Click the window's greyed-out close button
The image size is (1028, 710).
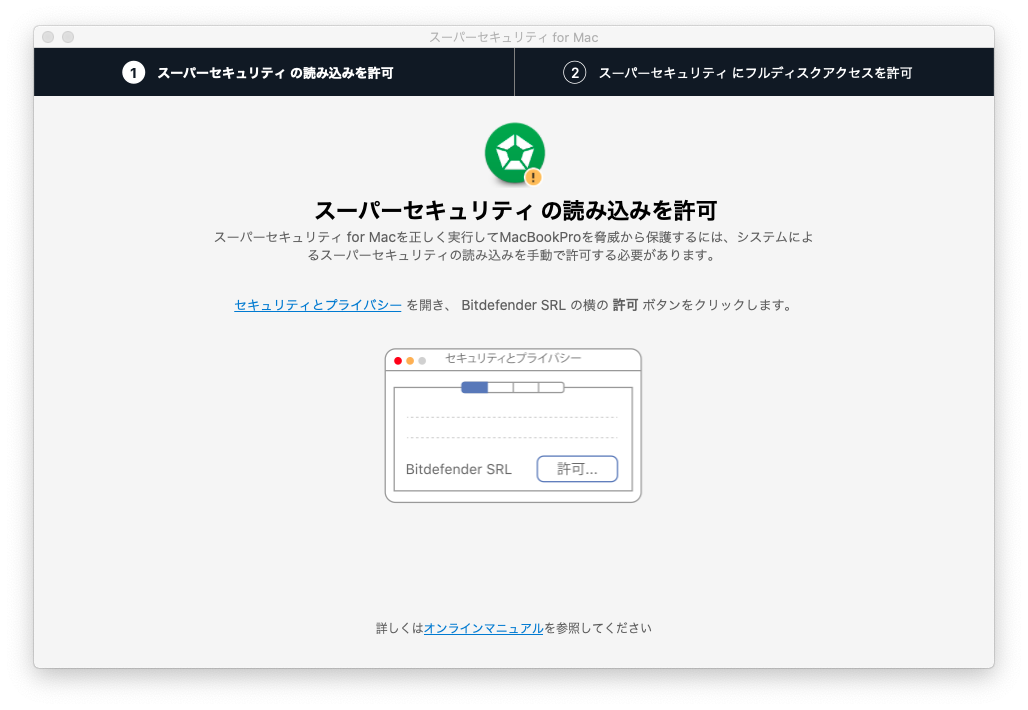point(48,37)
